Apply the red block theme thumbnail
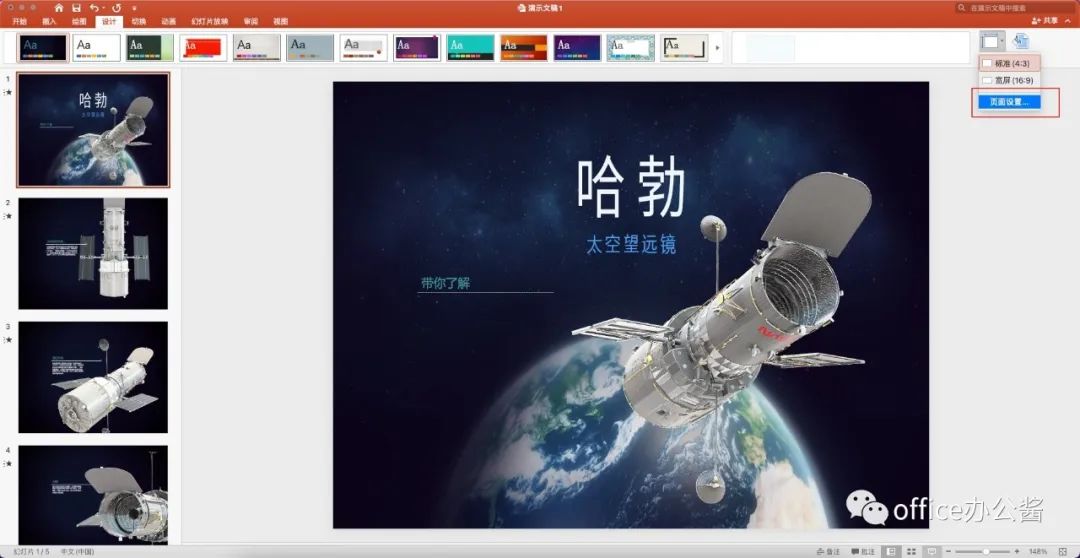The image size is (1080, 558). click(x=203, y=48)
